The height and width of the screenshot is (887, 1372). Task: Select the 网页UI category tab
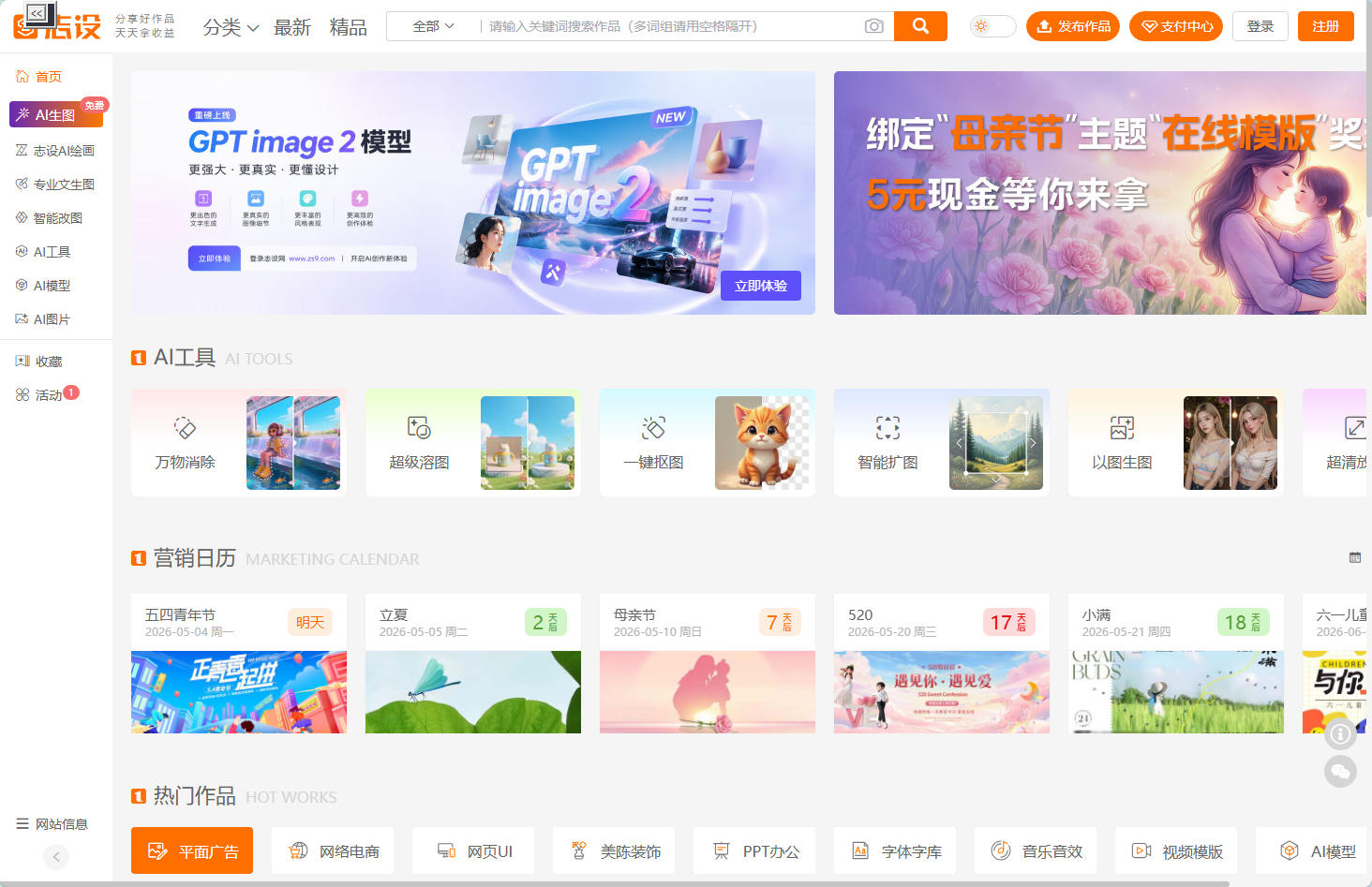click(x=473, y=850)
